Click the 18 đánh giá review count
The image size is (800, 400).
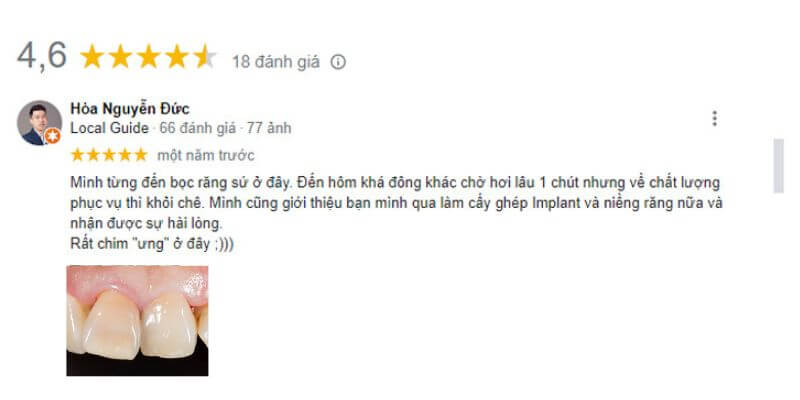[x=276, y=62]
